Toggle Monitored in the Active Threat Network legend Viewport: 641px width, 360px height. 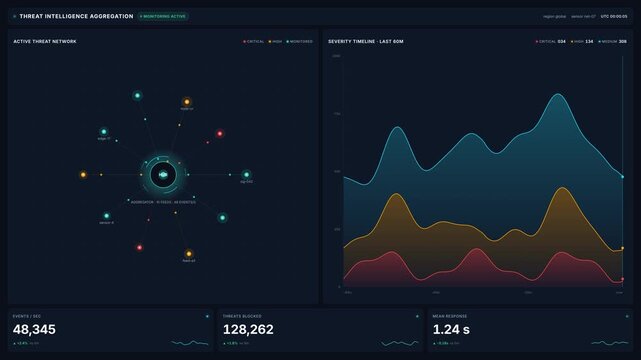click(299, 42)
